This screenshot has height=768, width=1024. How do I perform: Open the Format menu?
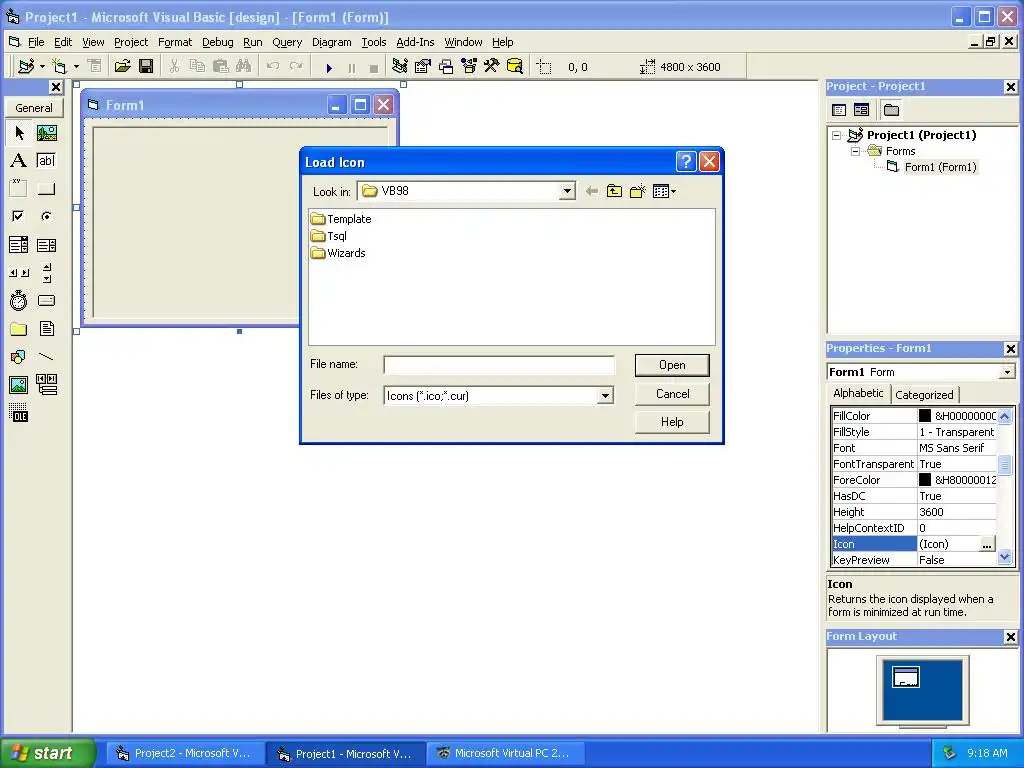175,42
